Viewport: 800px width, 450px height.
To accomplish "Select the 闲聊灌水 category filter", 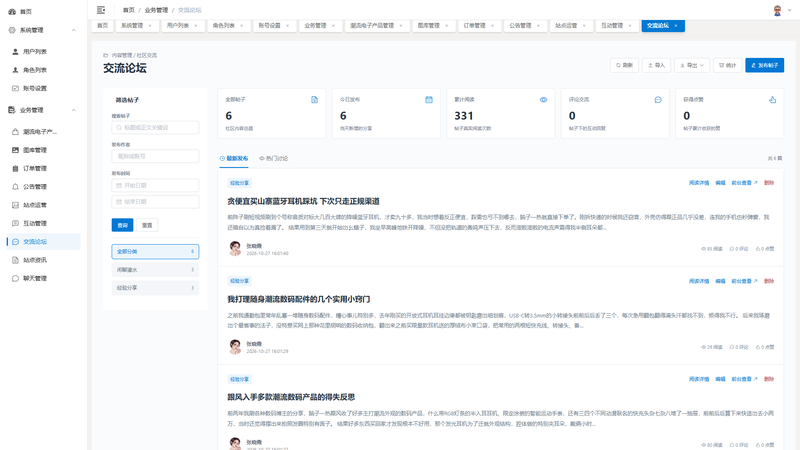I will (155, 270).
